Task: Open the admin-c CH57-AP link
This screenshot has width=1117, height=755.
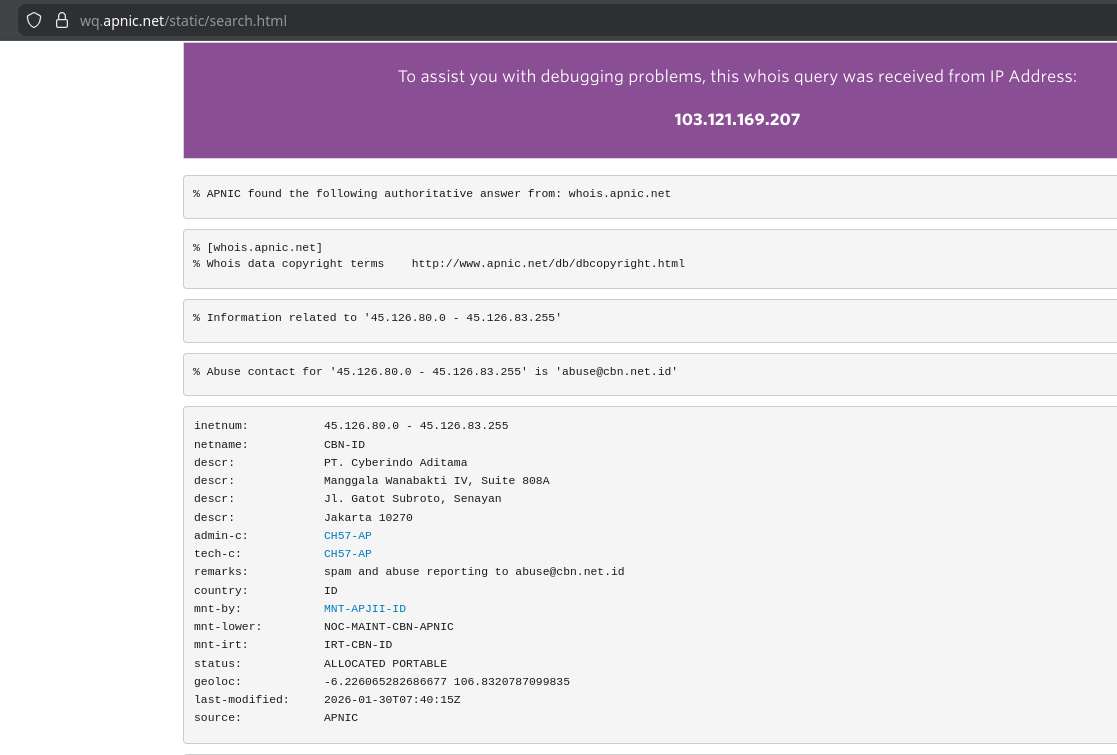Action: coord(347,535)
